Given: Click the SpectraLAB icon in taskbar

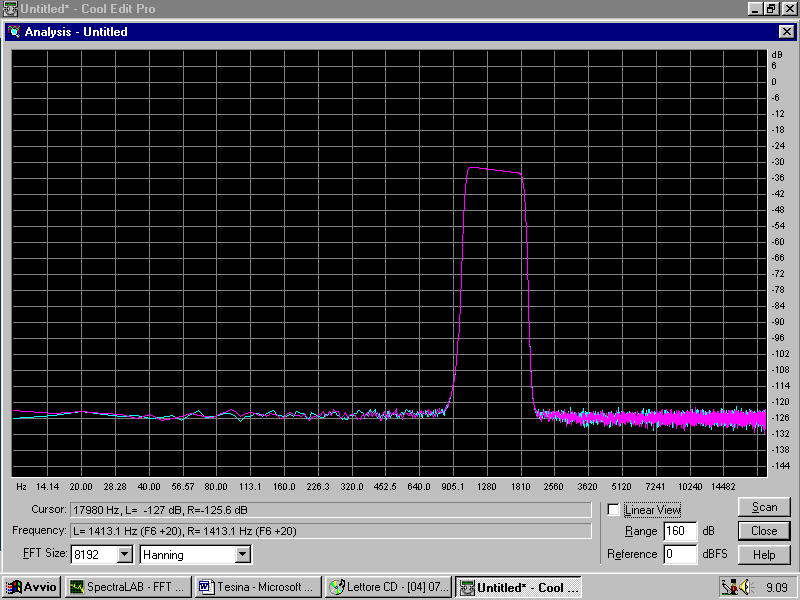Looking at the screenshot, I should [77, 587].
